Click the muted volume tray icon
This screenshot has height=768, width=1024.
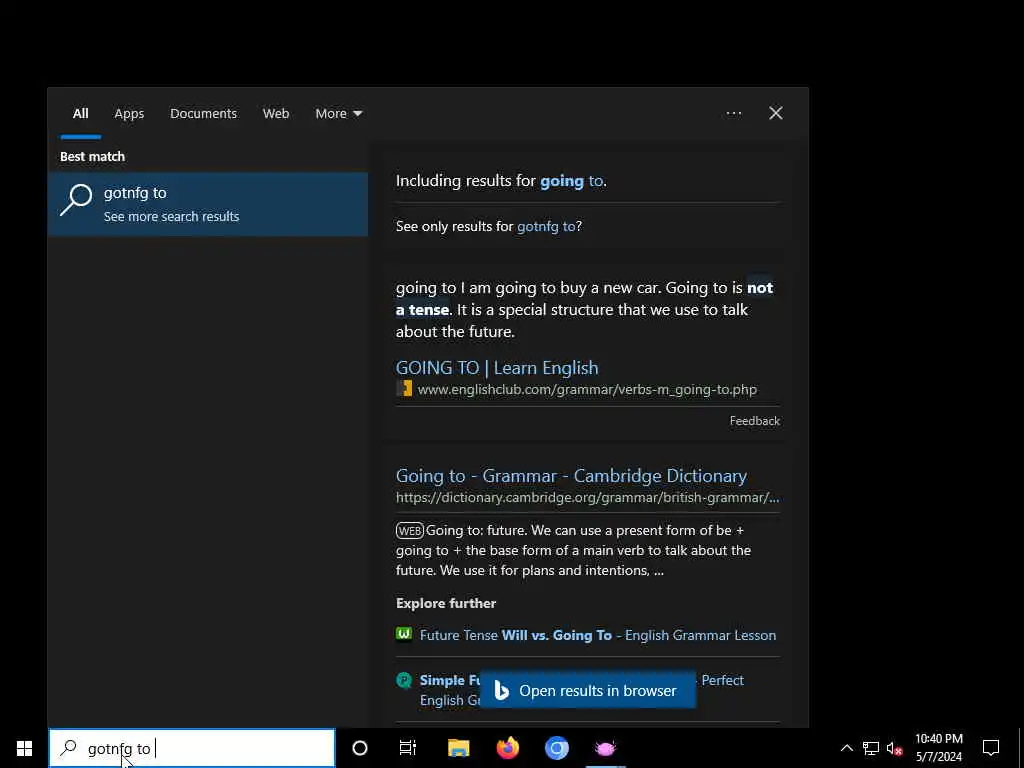[895, 748]
